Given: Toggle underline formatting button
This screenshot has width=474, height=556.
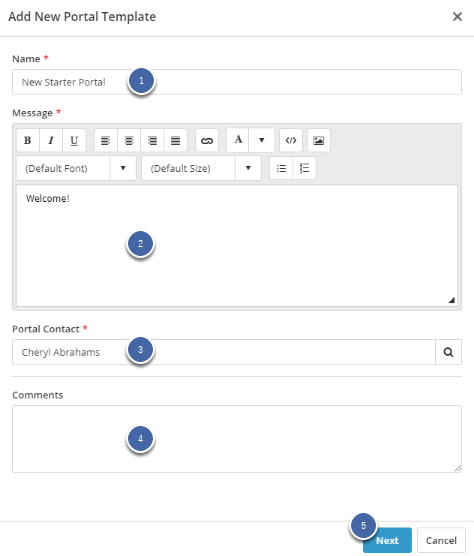Looking at the screenshot, I should [74, 140].
